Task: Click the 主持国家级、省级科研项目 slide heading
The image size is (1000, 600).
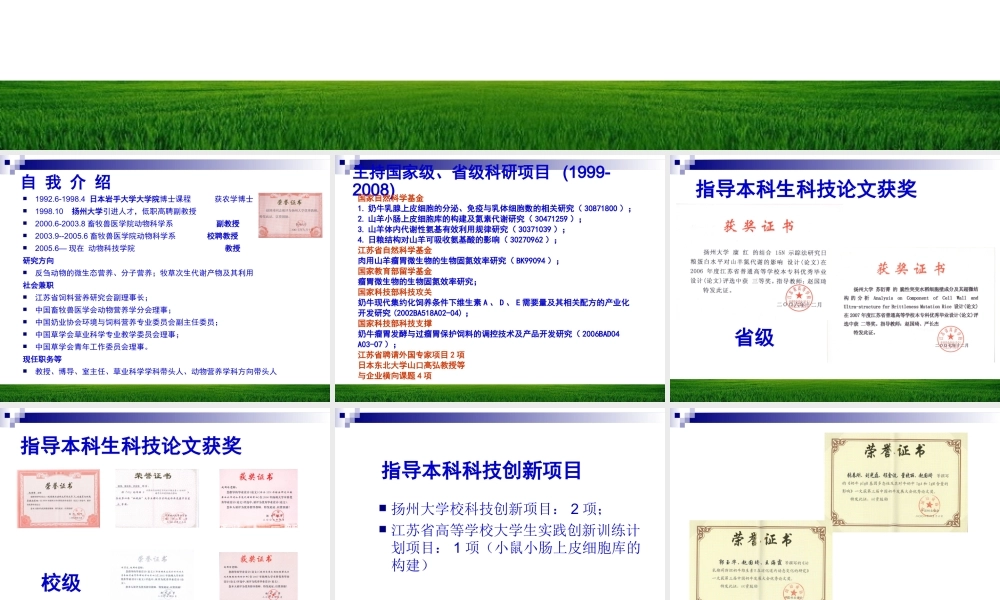Action: click(482, 180)
